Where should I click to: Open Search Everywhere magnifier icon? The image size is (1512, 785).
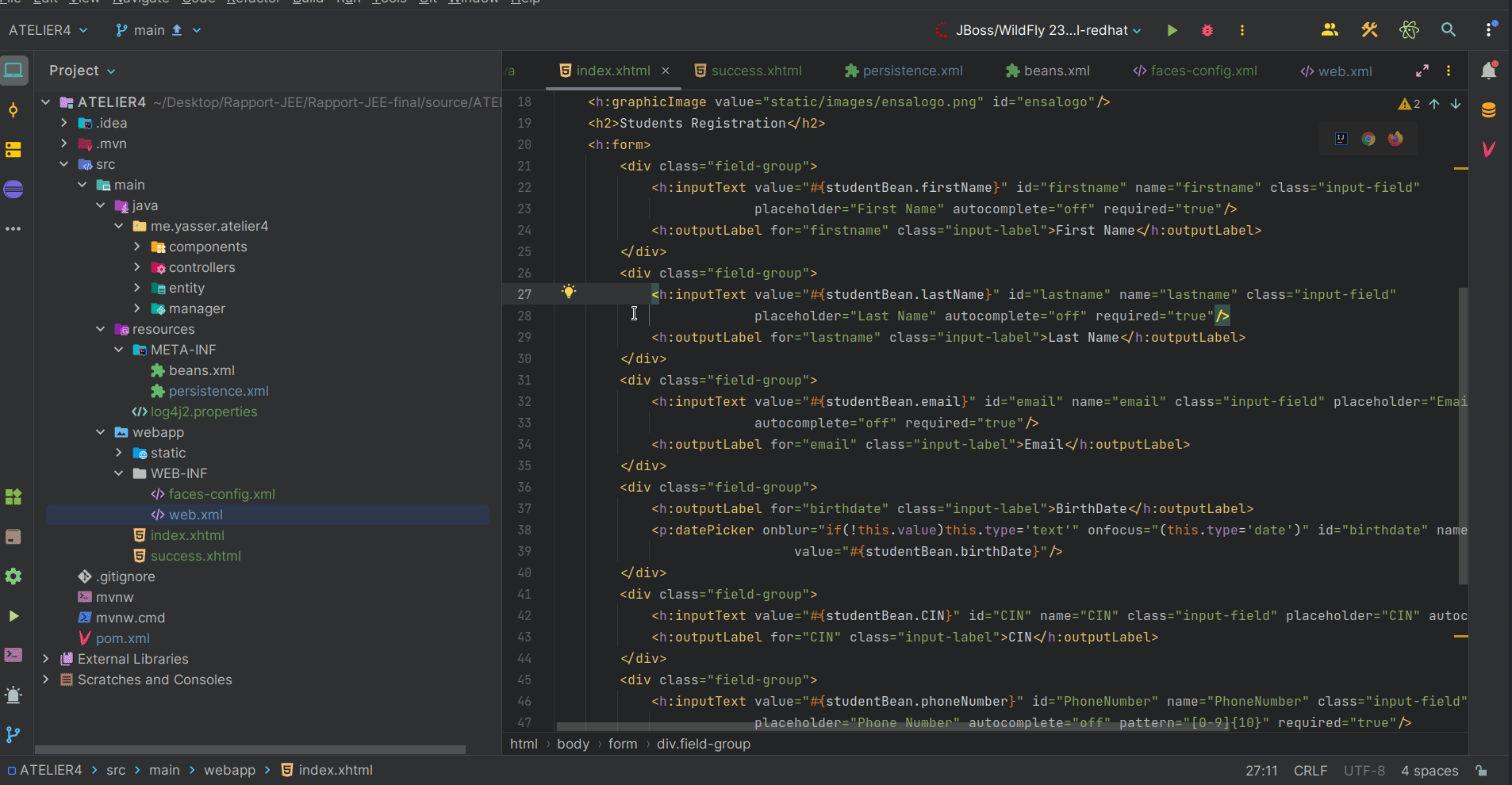point(1448,30)
